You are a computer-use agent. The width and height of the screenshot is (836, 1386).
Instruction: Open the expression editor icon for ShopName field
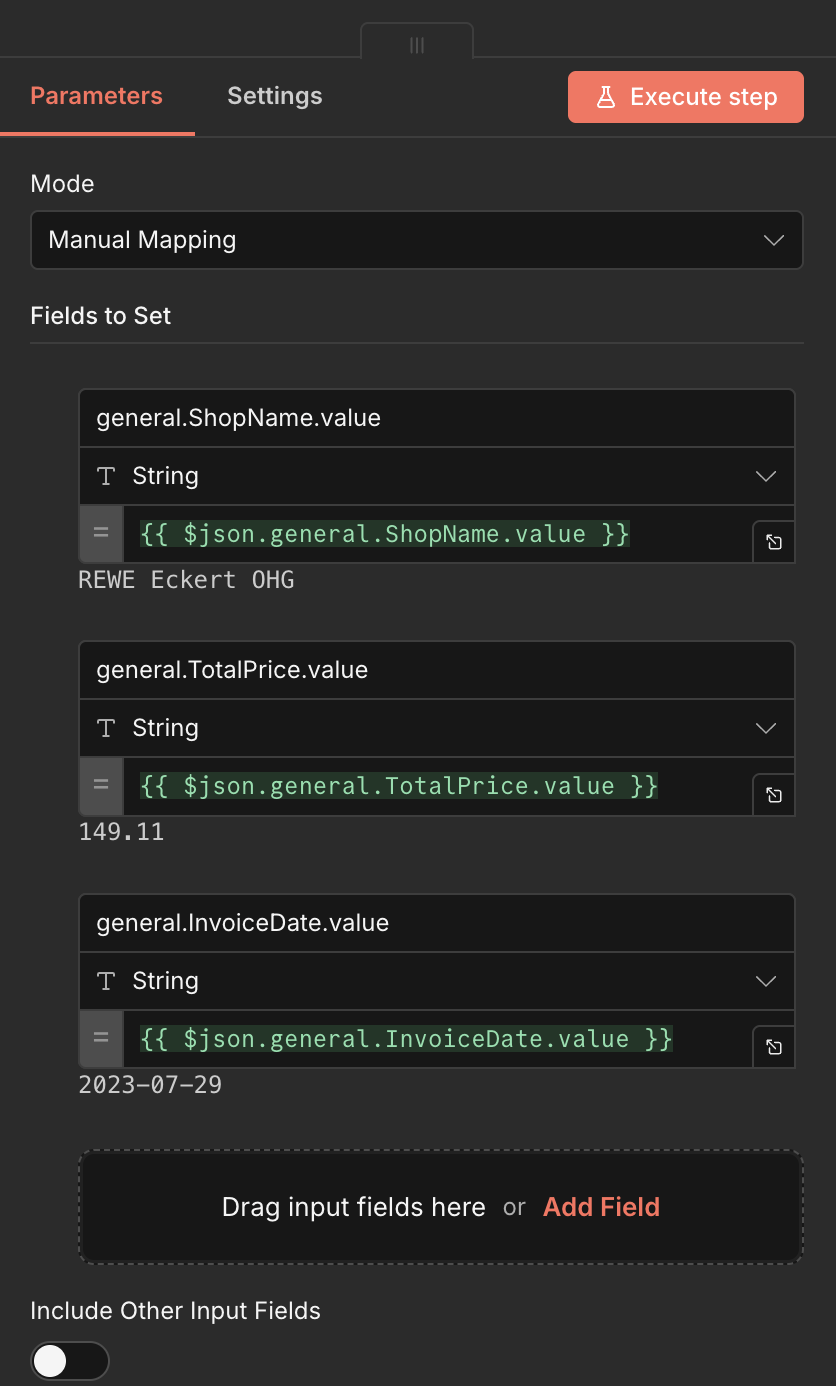[772, 541]
